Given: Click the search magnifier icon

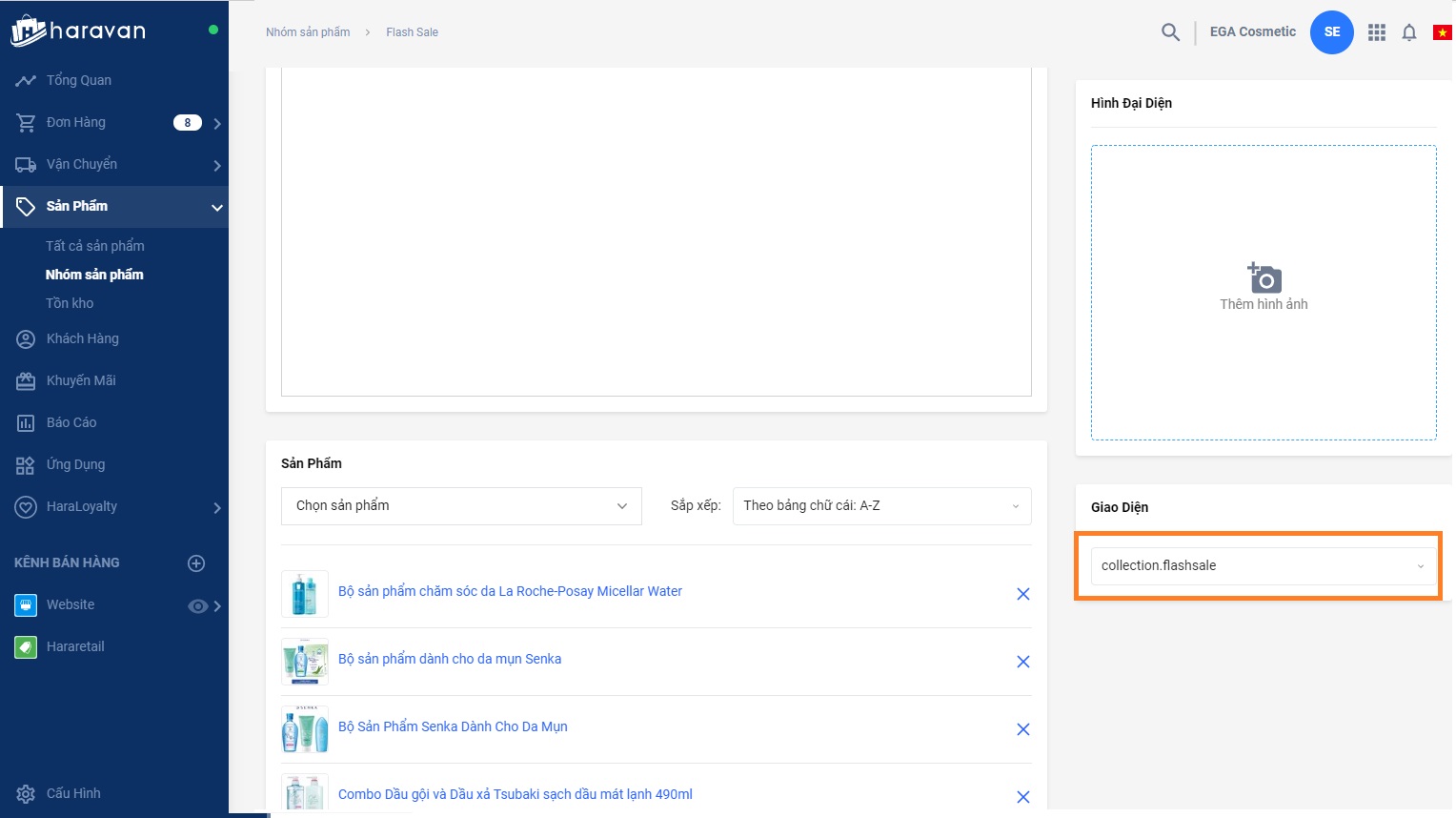Looking at the screenshot, I should point(1170,32).
